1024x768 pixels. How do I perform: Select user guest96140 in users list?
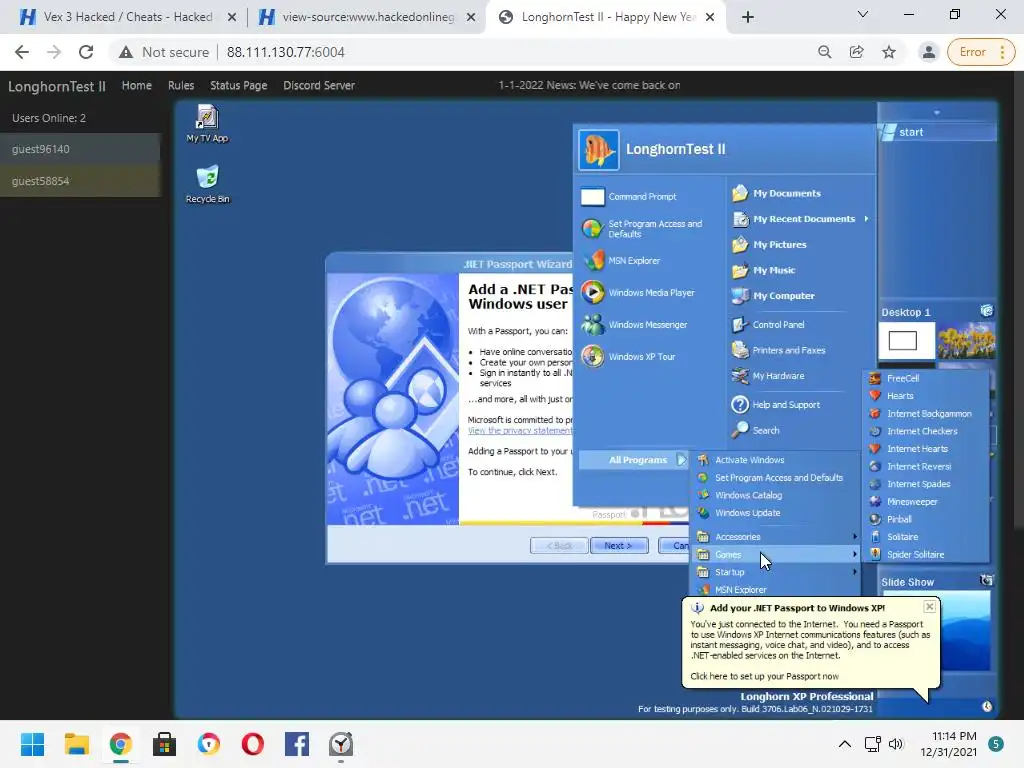point(80,149)
